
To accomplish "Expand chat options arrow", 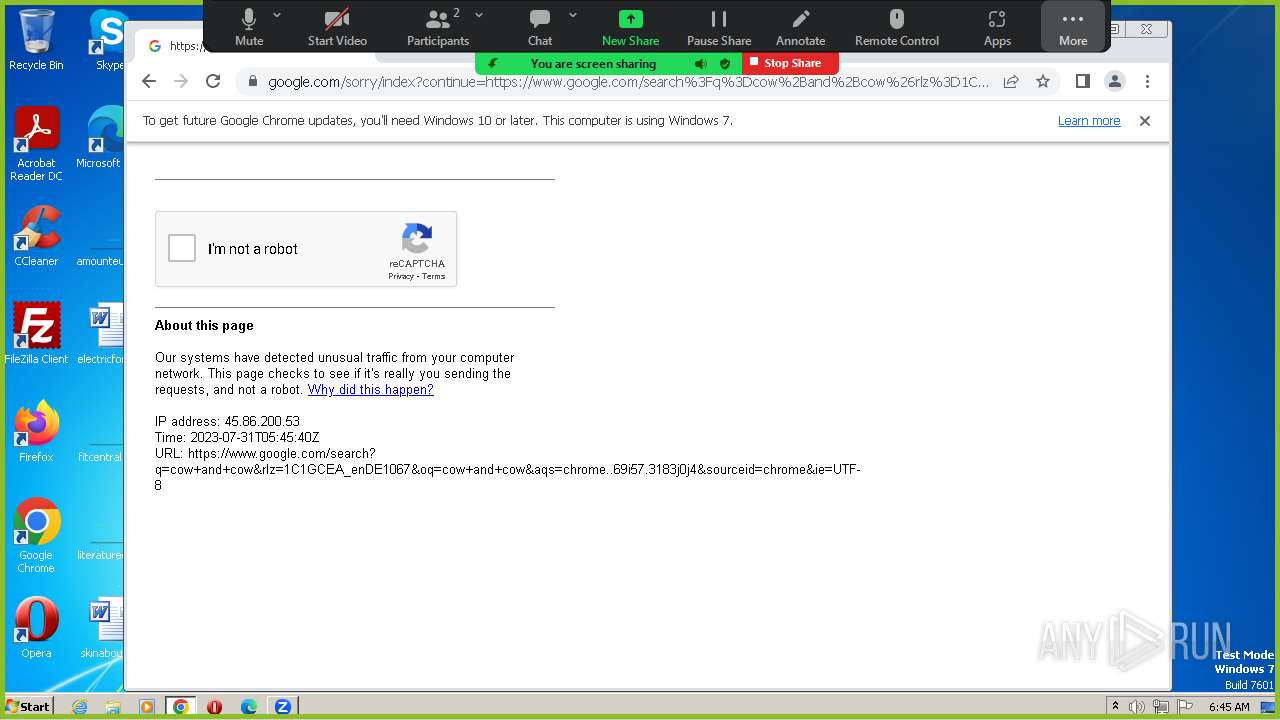I will tap(573, 15).
